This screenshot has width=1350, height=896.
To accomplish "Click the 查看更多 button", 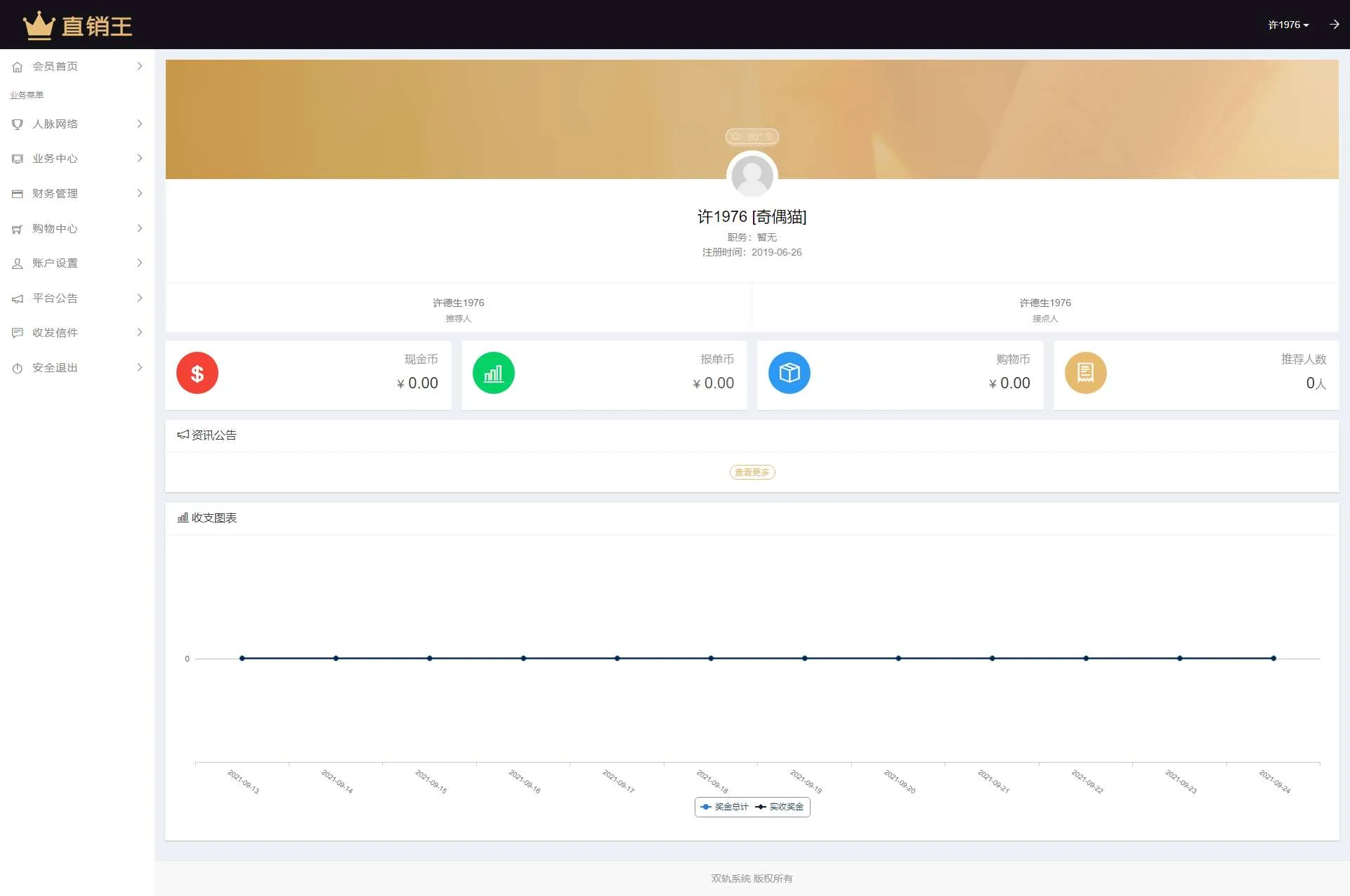I will (752, 473).
